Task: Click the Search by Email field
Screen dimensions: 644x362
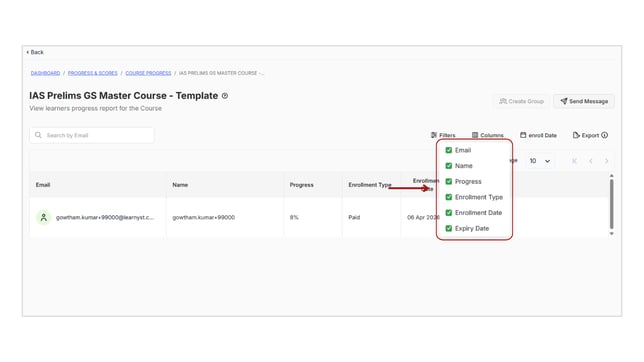Action: point(92,135)
